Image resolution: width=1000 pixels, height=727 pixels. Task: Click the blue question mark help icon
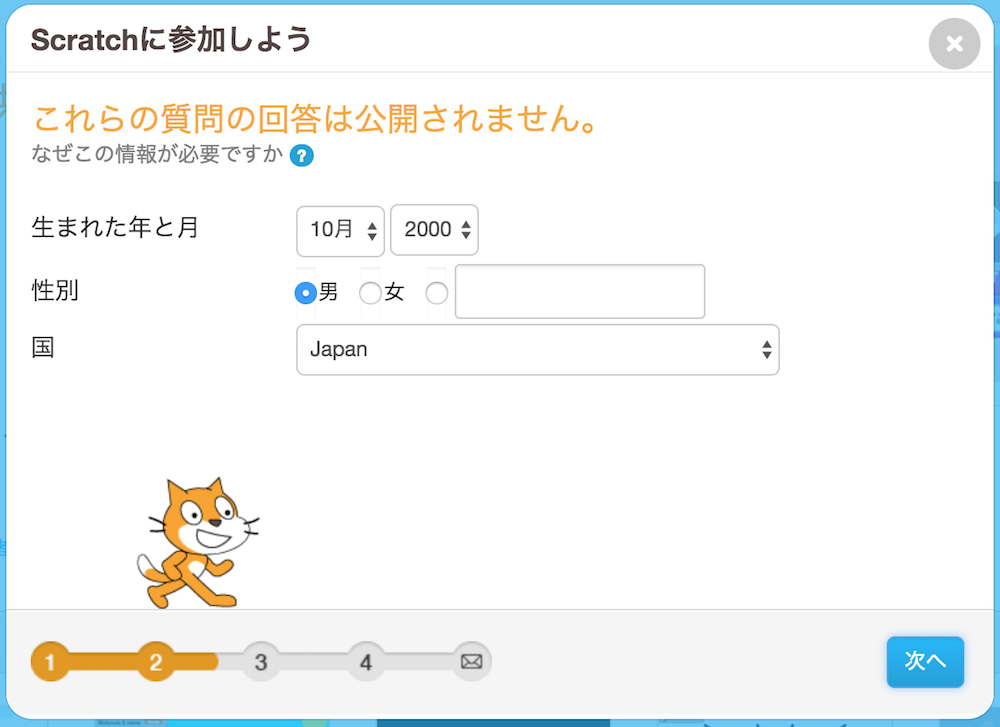click(x=301, y=156)
